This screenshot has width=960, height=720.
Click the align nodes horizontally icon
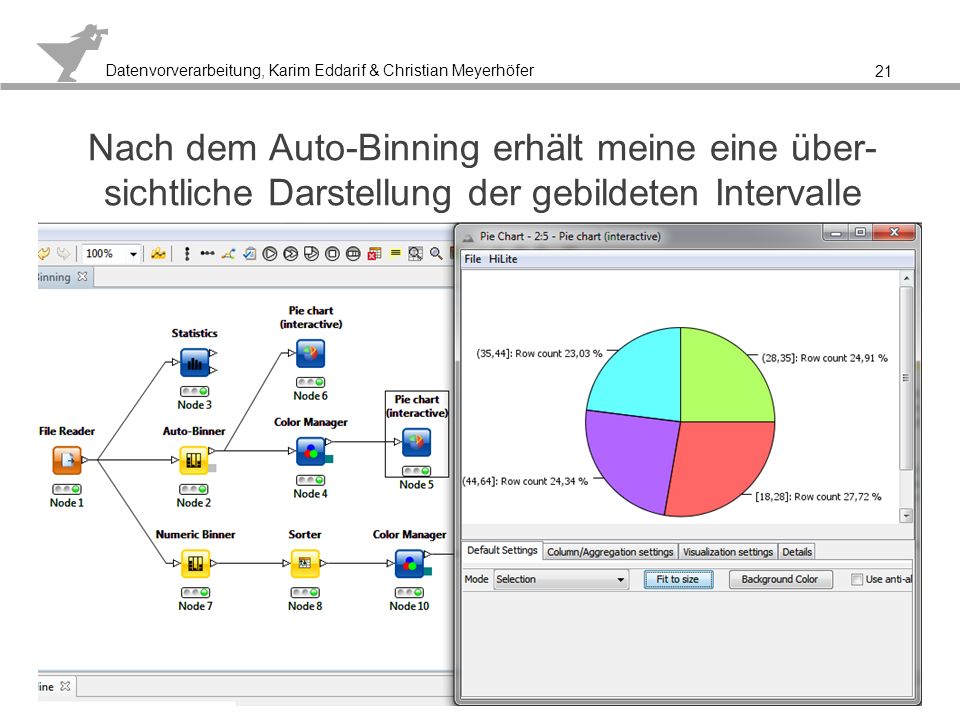pos(208,253)
